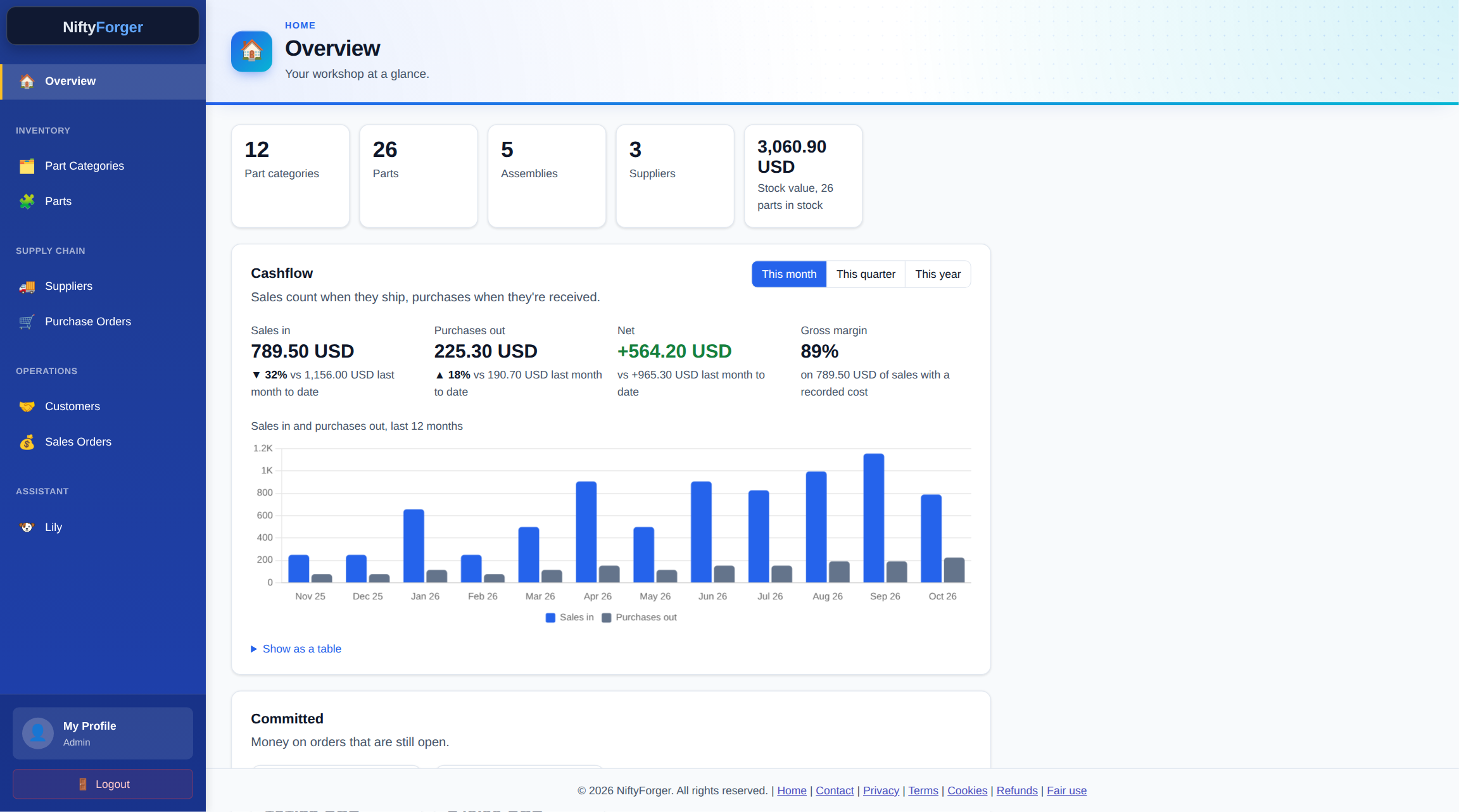Open Purchase Orders page
Image resolution: width=1459 pixels, height=812 pixels.
[103, 322]
